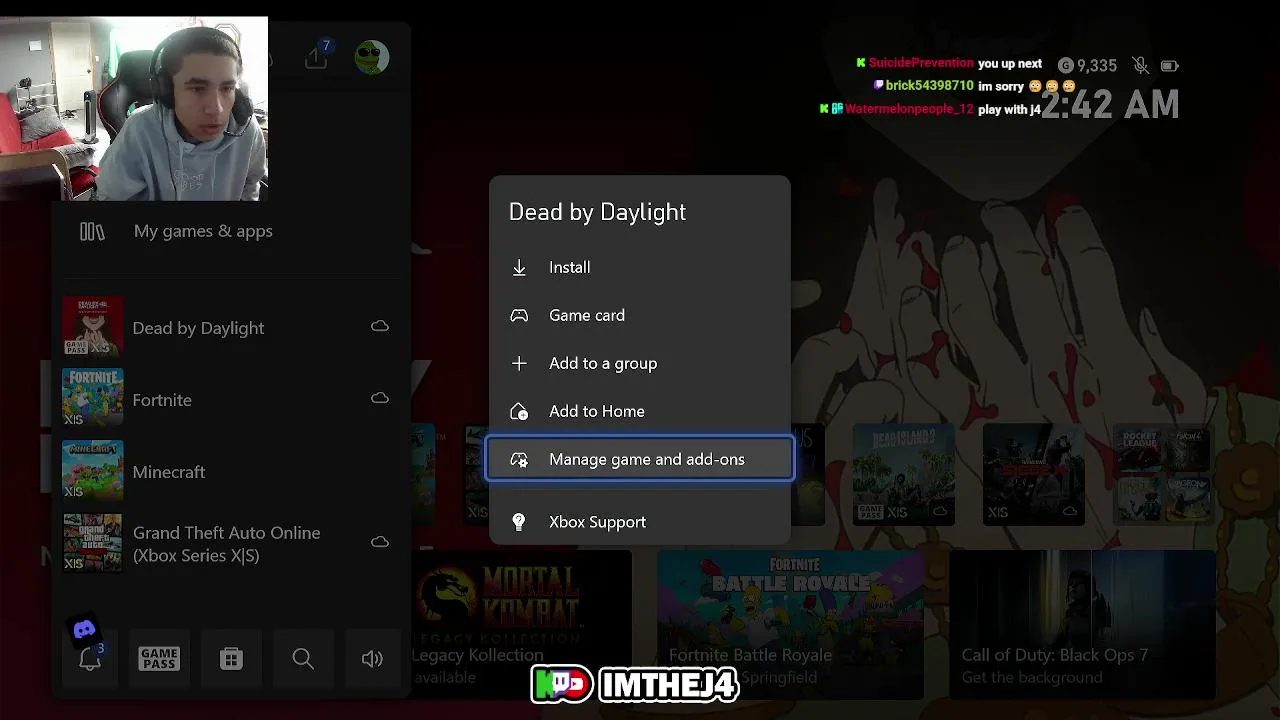Image resolution: width=1280 pixels, height=720 pixels.
Task: Click the Dead by Daylight menu title
Action: click(597, 212)
